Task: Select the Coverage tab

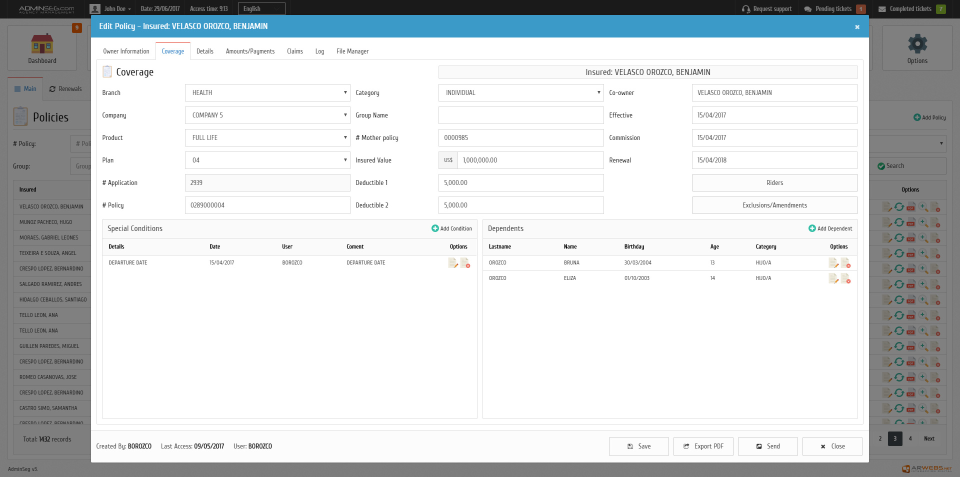Action: click(x=173, y=51)
